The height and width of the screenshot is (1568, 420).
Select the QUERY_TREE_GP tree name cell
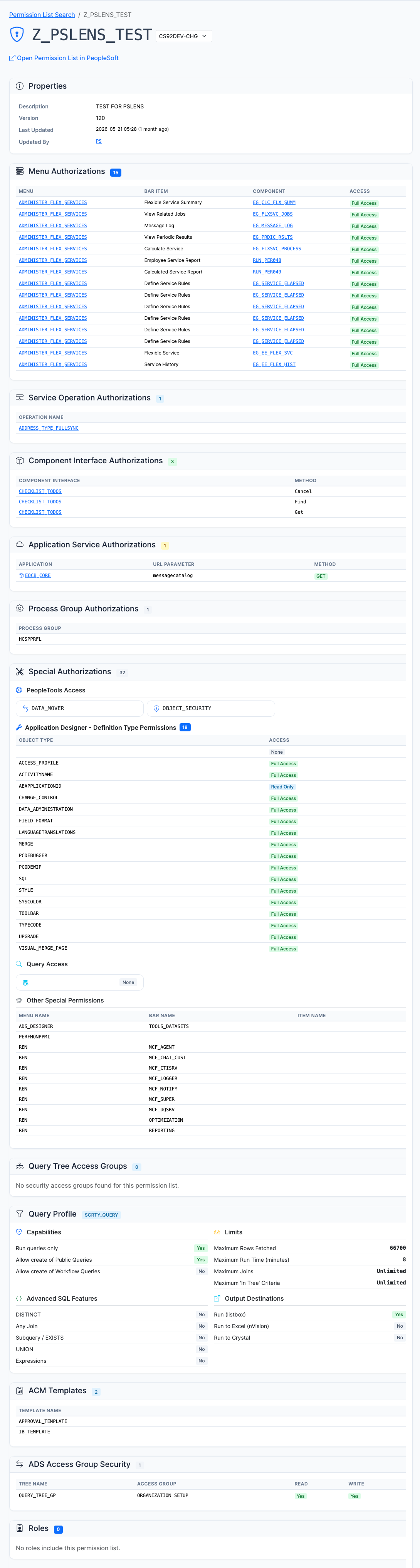point(37,1495)
